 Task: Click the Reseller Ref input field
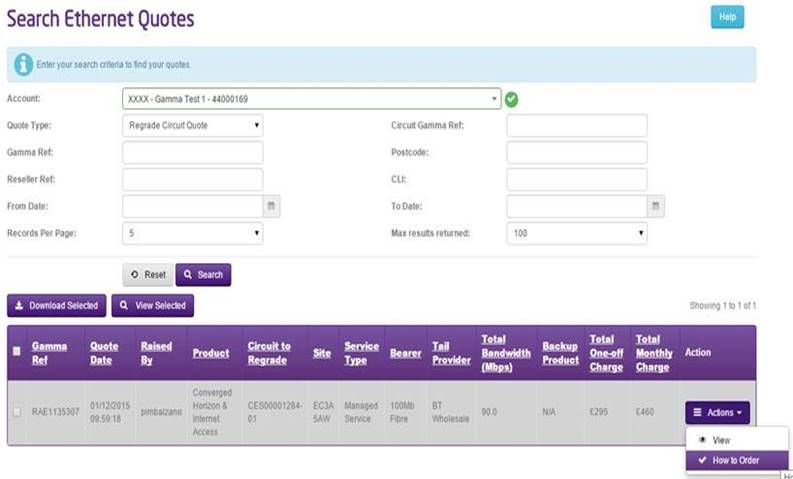tap(193, 180)
